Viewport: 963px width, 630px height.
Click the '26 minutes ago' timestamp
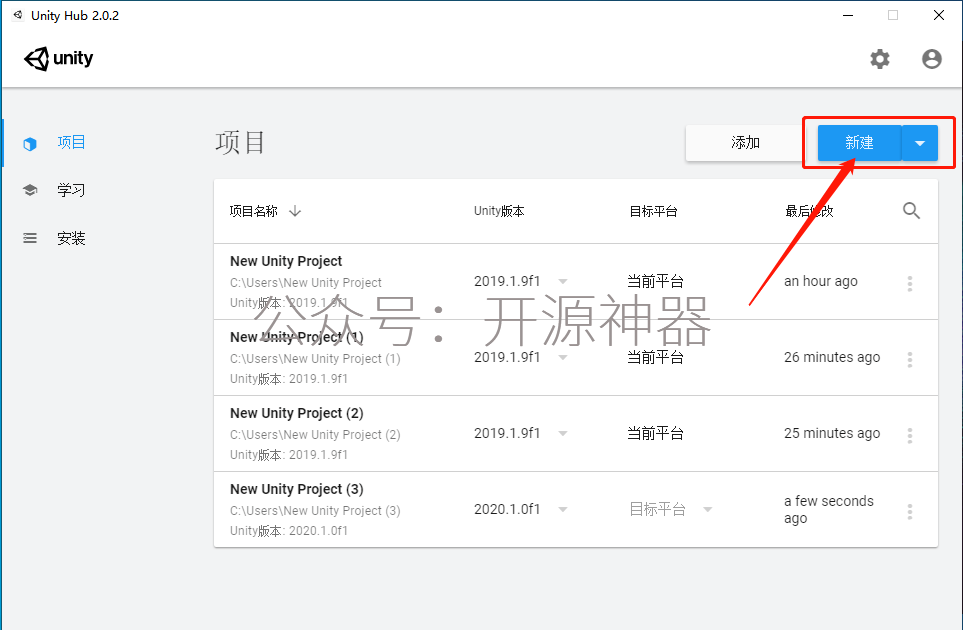pyautogui.click(x=832, y=357)
